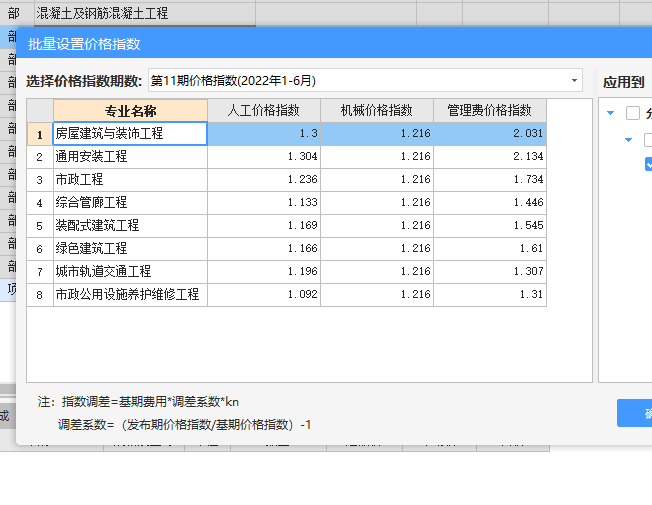Select the 城市轨道交通工程 row name

coord(131,272)
